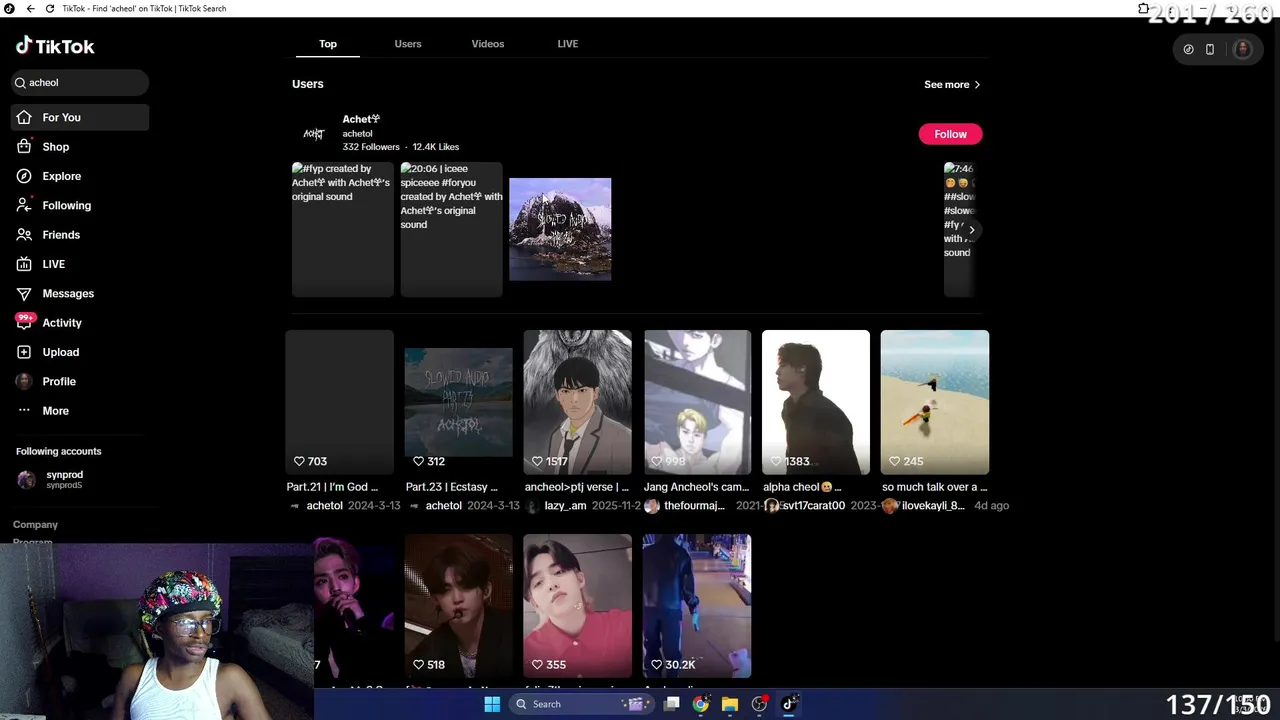1280x720 pixels.
Task: Open the Explore menu item
Action: (x=80, y=176)
